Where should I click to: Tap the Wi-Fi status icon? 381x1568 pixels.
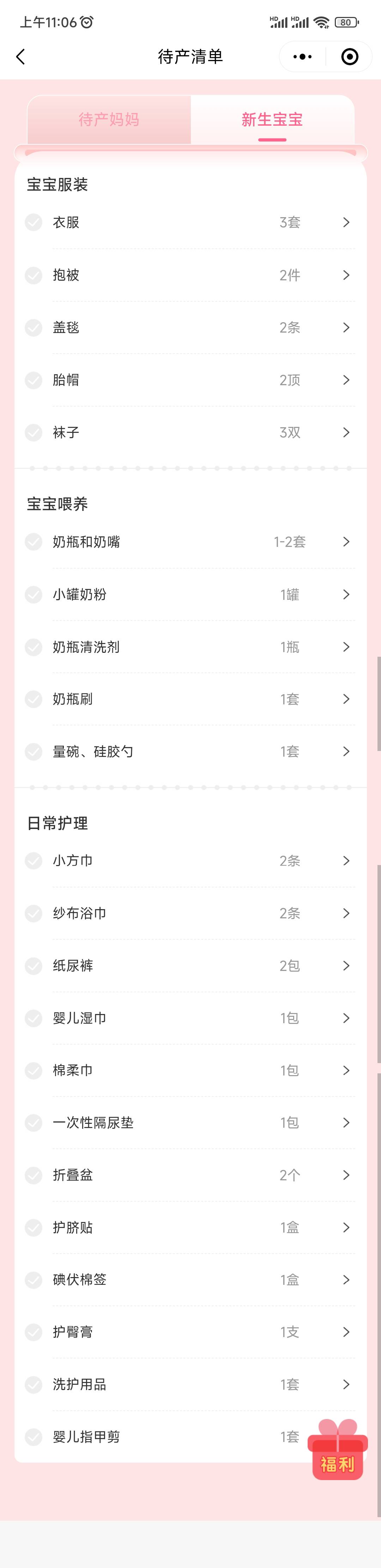[x=321, y=23]
